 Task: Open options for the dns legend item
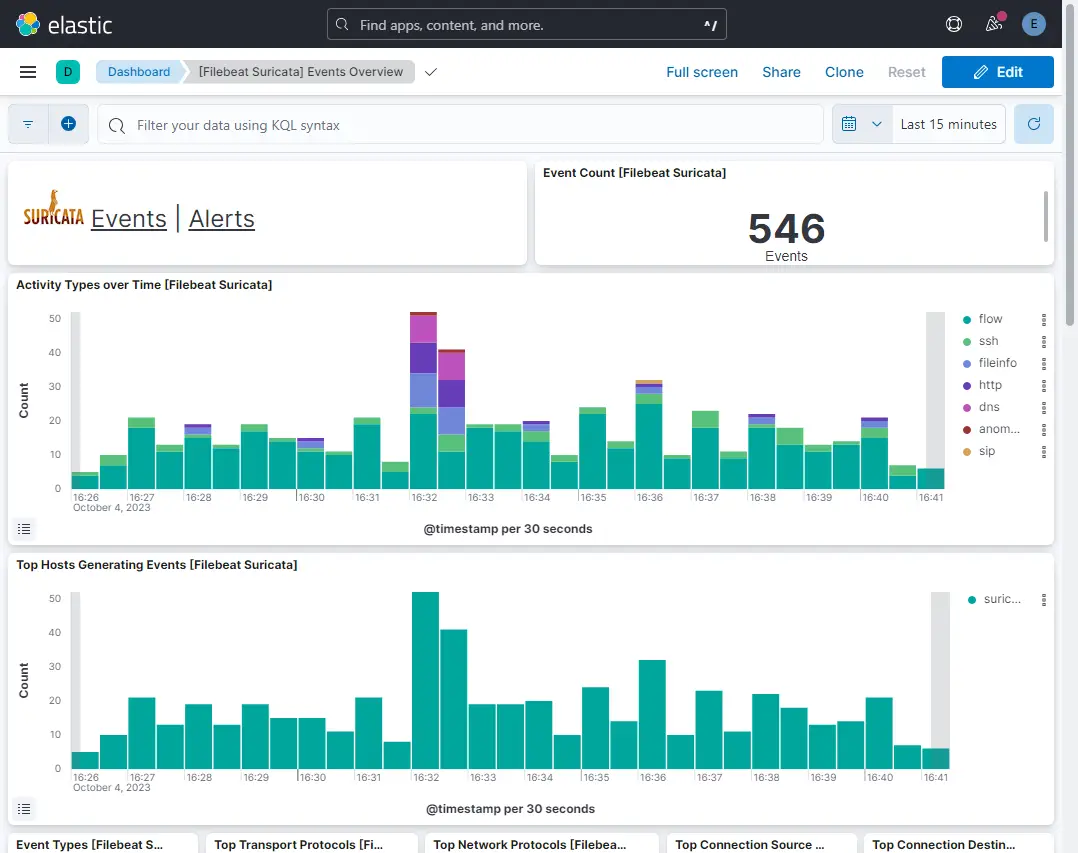1043,408
